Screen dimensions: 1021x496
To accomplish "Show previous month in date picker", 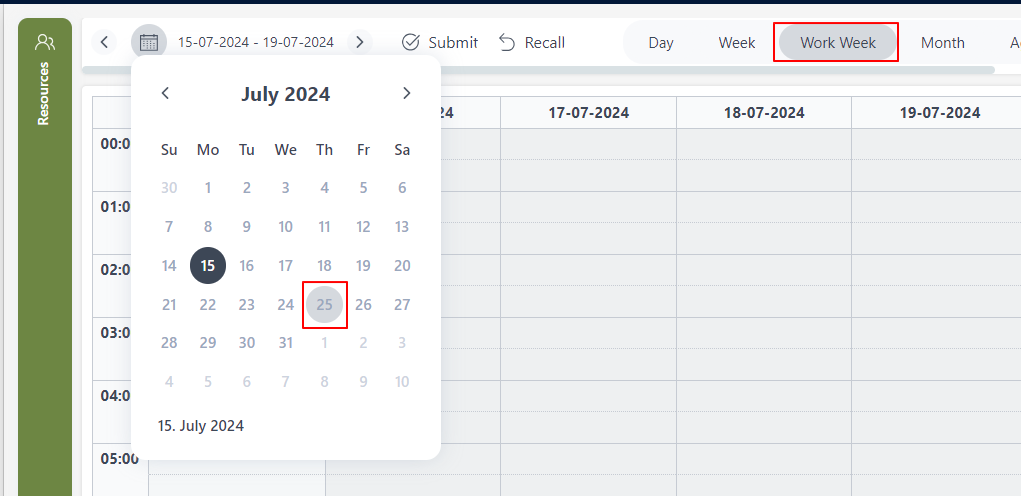I will tap(166, 93).
